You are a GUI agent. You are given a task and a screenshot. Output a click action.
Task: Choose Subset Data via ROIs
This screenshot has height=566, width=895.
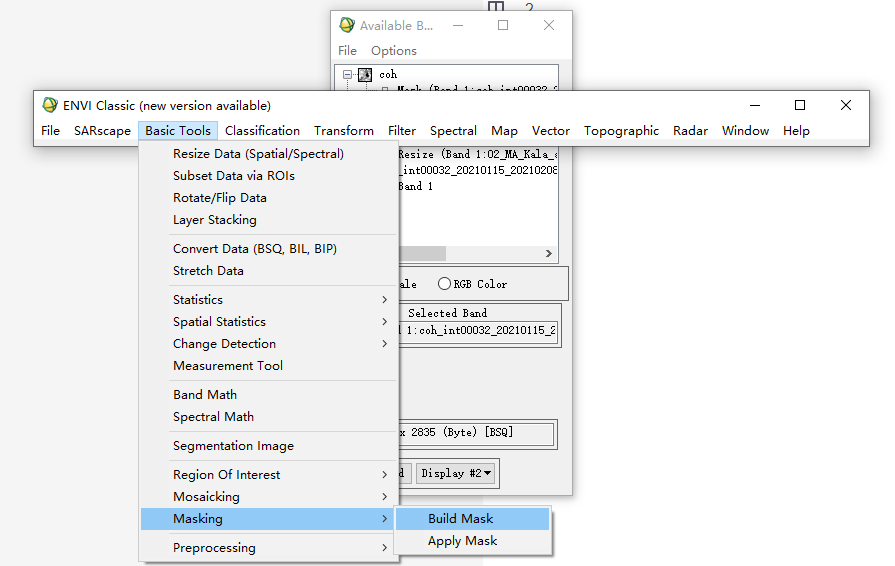pos(269,176)
